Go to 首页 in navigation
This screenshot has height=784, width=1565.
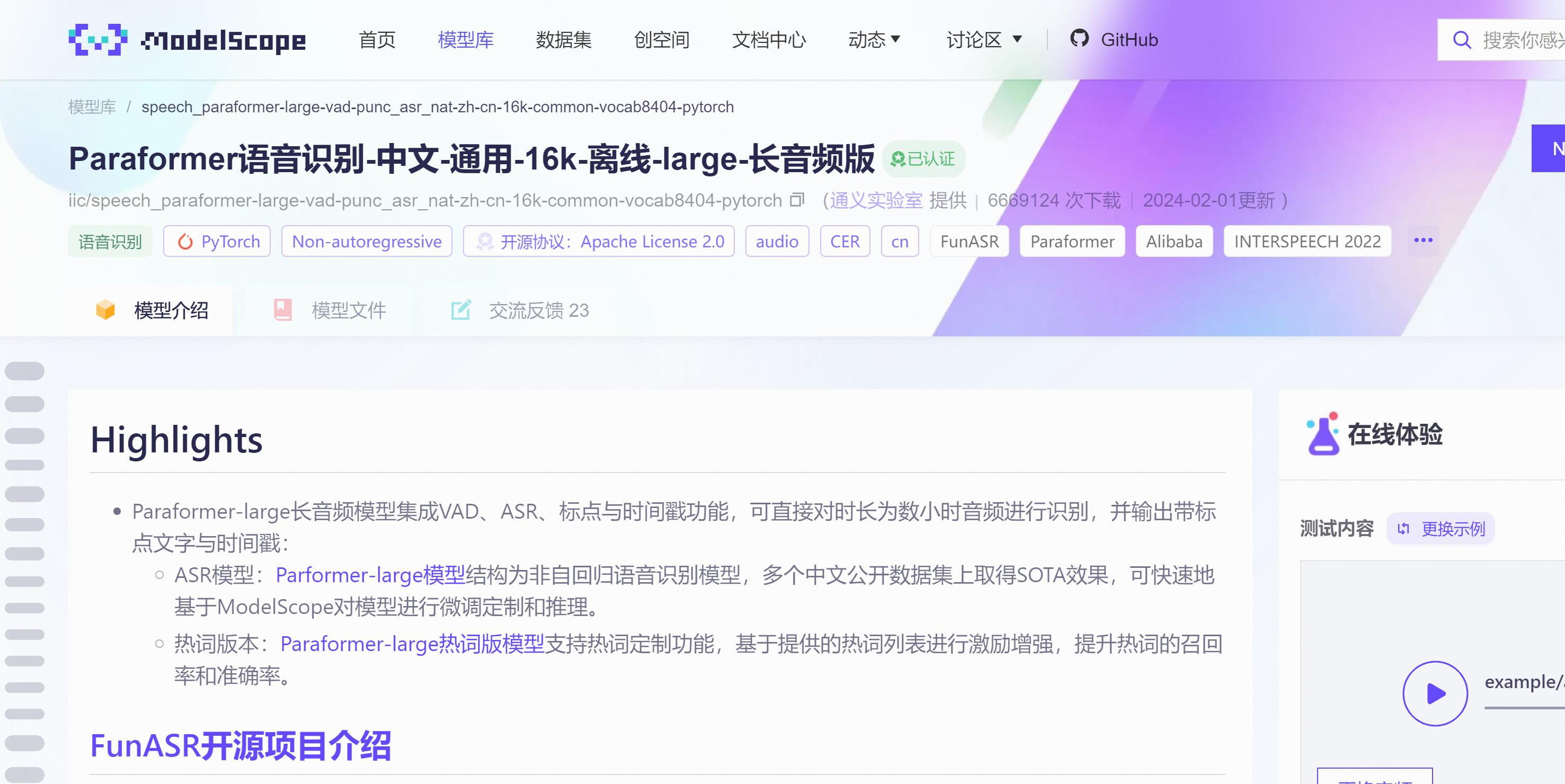click(x=377, y=40)
